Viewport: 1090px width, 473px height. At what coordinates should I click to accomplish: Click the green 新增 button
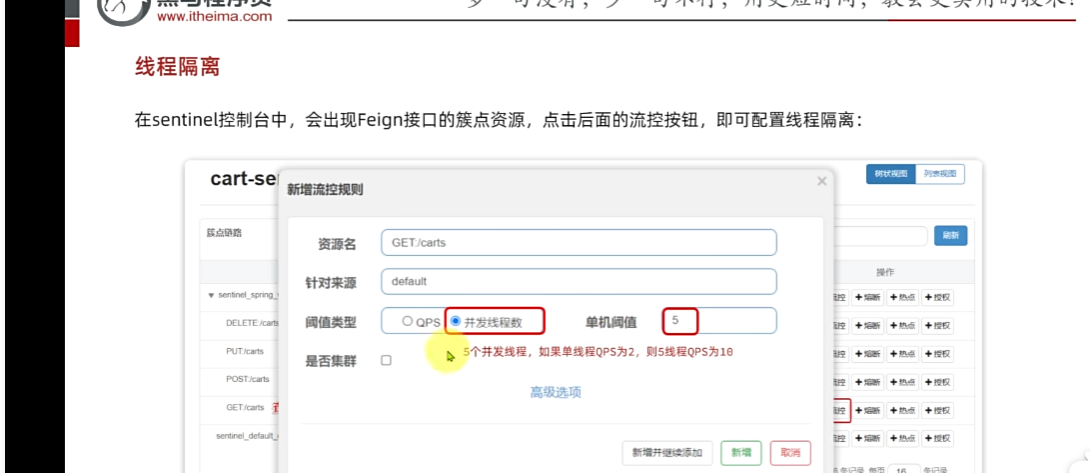[741, 453]
